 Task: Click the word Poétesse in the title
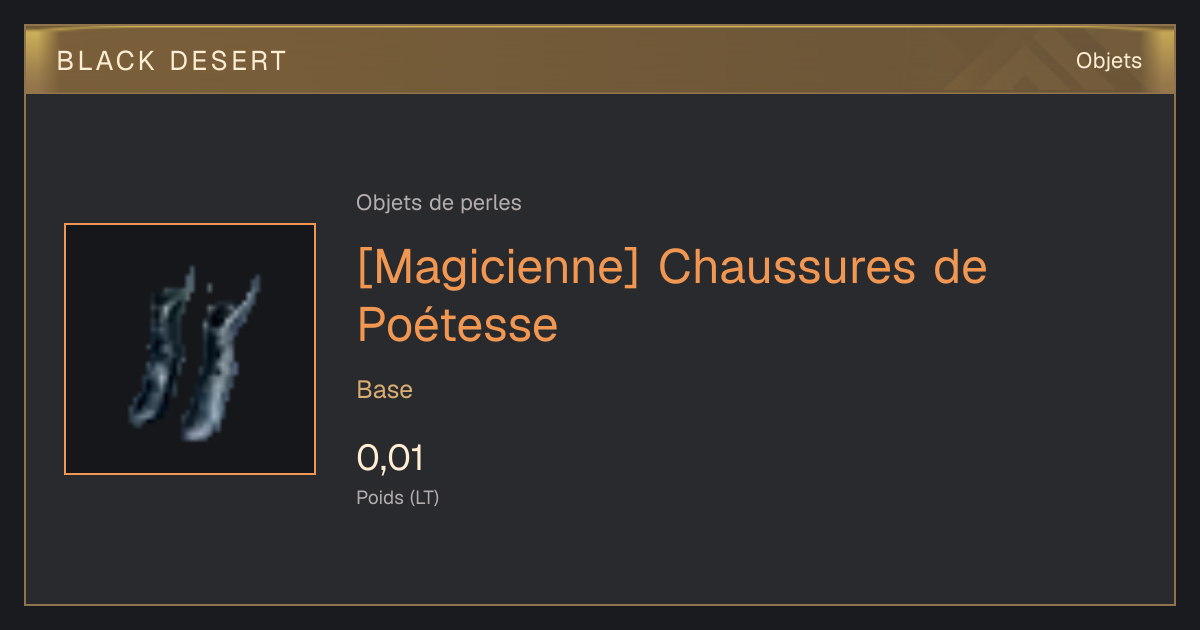(457, 324)
